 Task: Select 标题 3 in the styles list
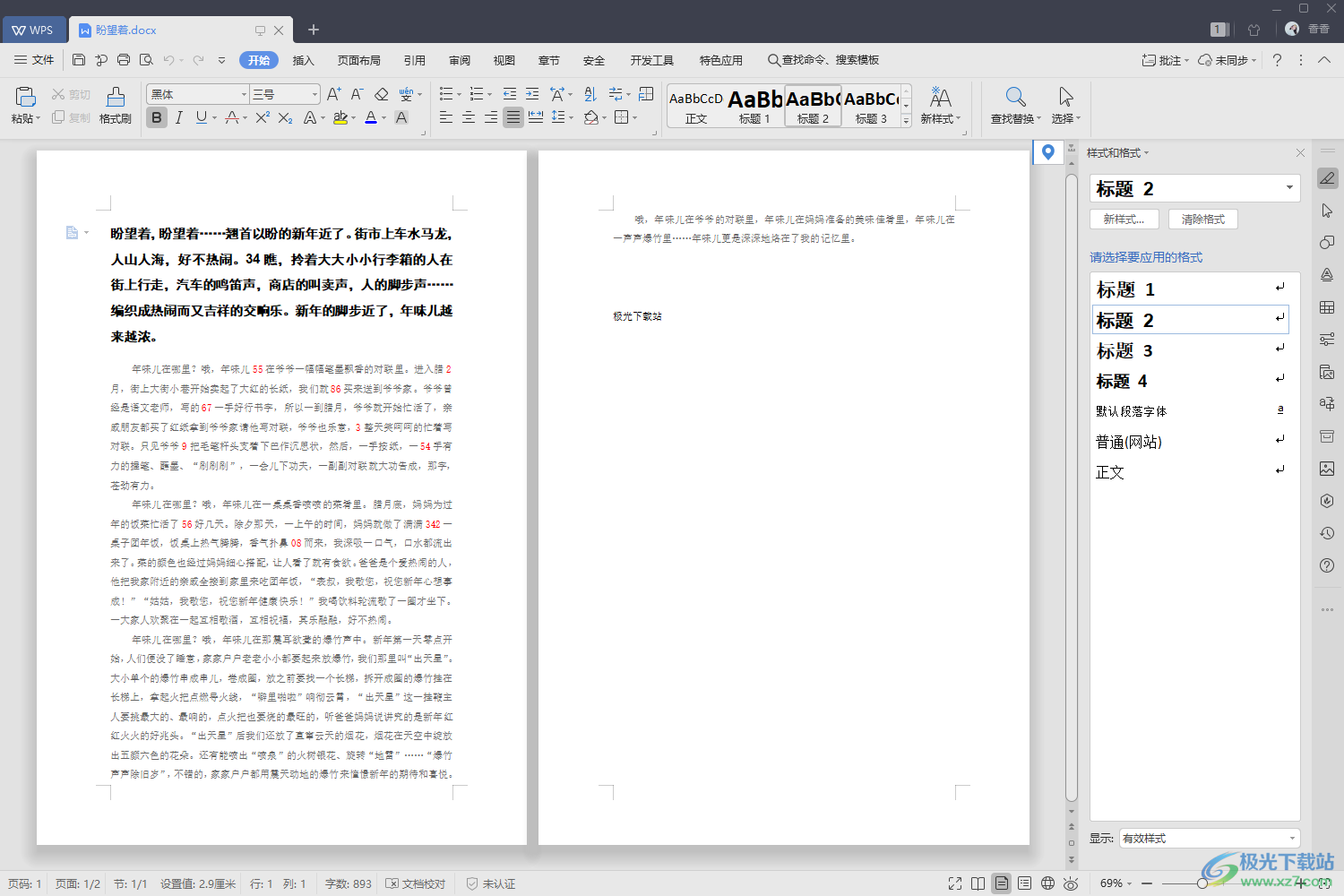coord(1190,350)
